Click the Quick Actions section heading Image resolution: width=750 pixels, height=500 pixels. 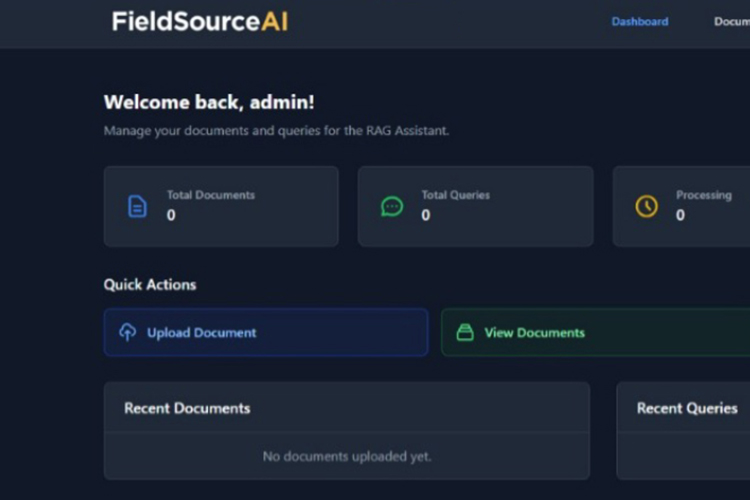point(150,285)
